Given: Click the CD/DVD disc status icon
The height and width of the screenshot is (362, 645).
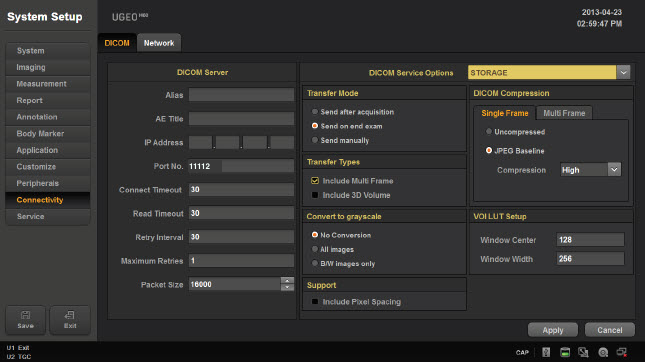Looking at the screenshot, I should (x=603, y=352).
